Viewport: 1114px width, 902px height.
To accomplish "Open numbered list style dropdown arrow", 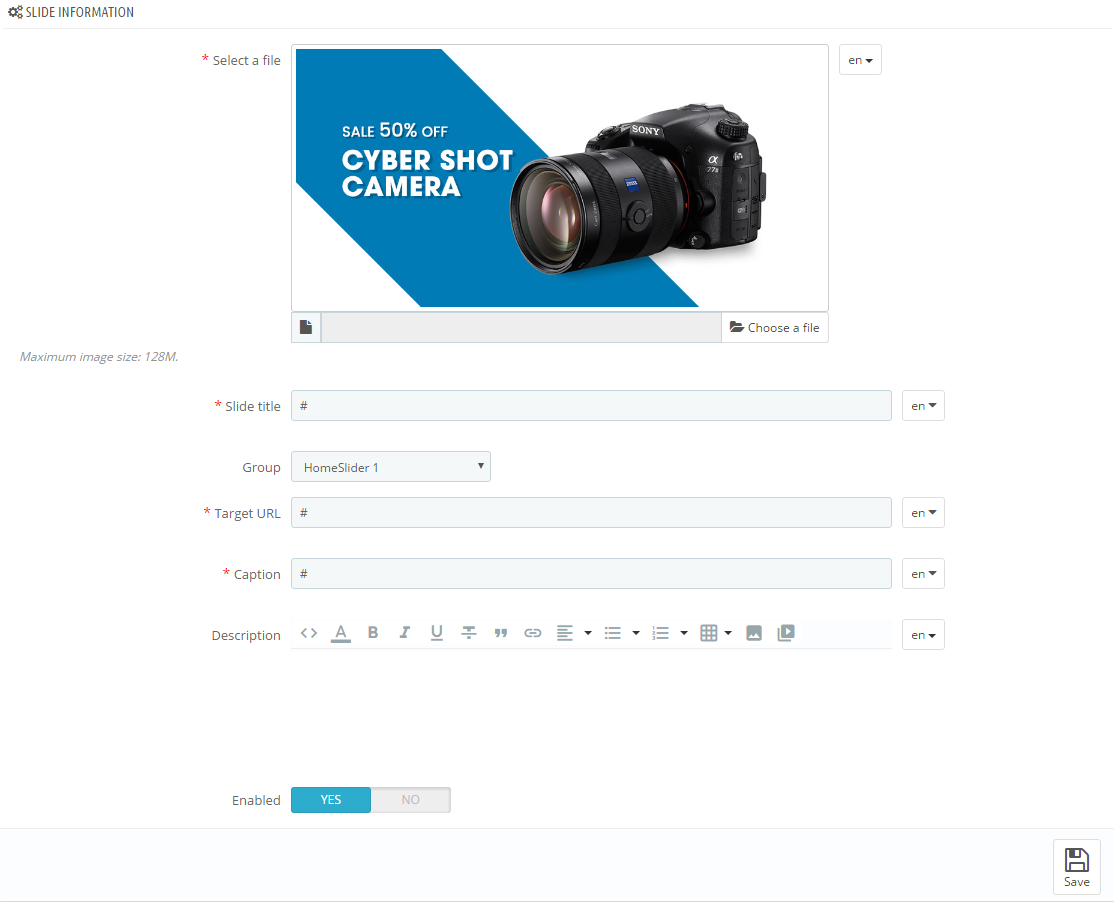I will [683, 633].
